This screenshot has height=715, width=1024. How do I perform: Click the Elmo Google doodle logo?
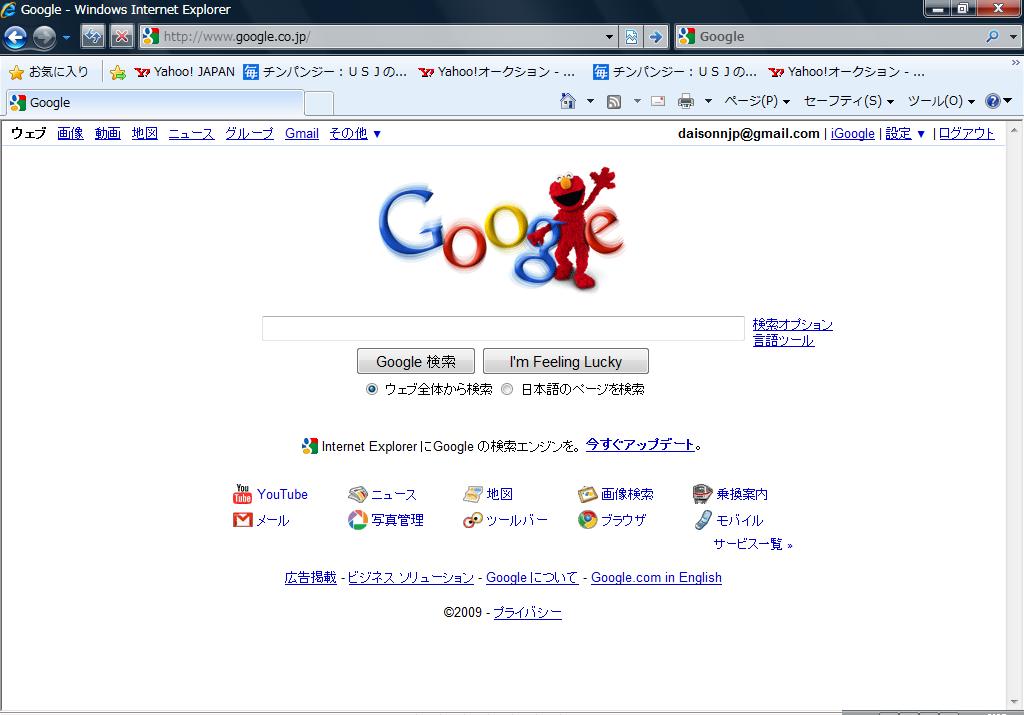[x=502, y=229]
